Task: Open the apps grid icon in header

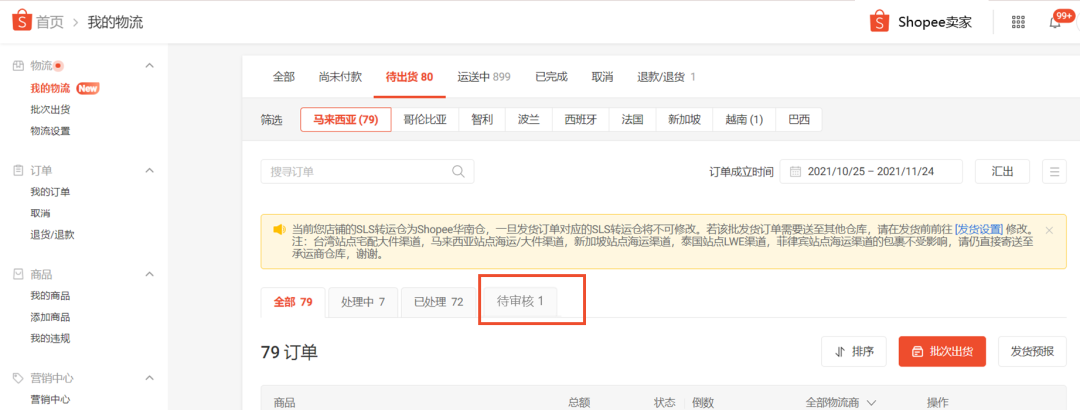Action: (1018, 22)
